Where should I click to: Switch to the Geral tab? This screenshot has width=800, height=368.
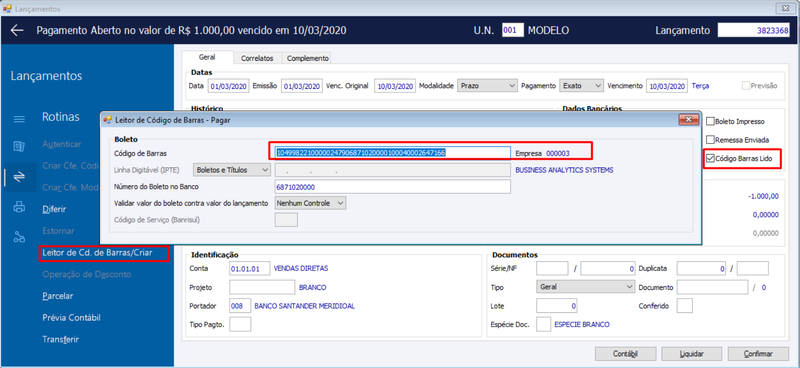[207, 58]
